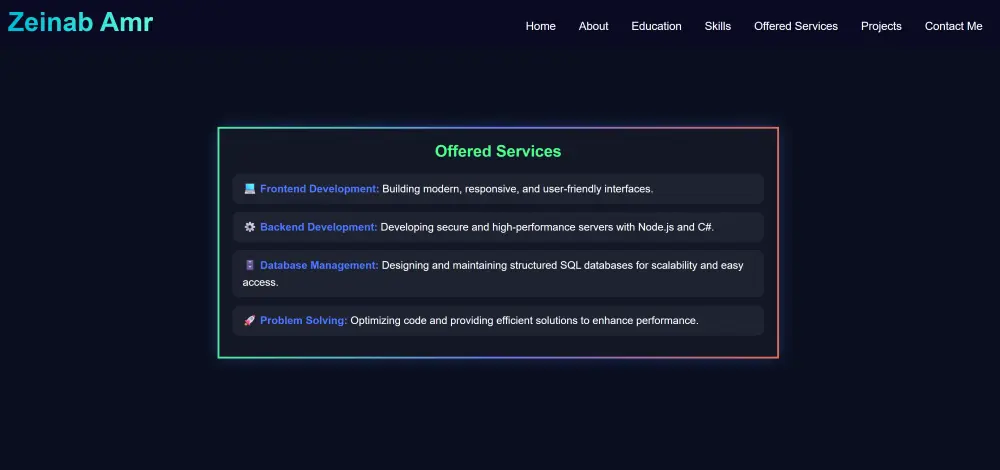Navigate to Education in the navbar
1000x470 pixels.
(656, 26)
